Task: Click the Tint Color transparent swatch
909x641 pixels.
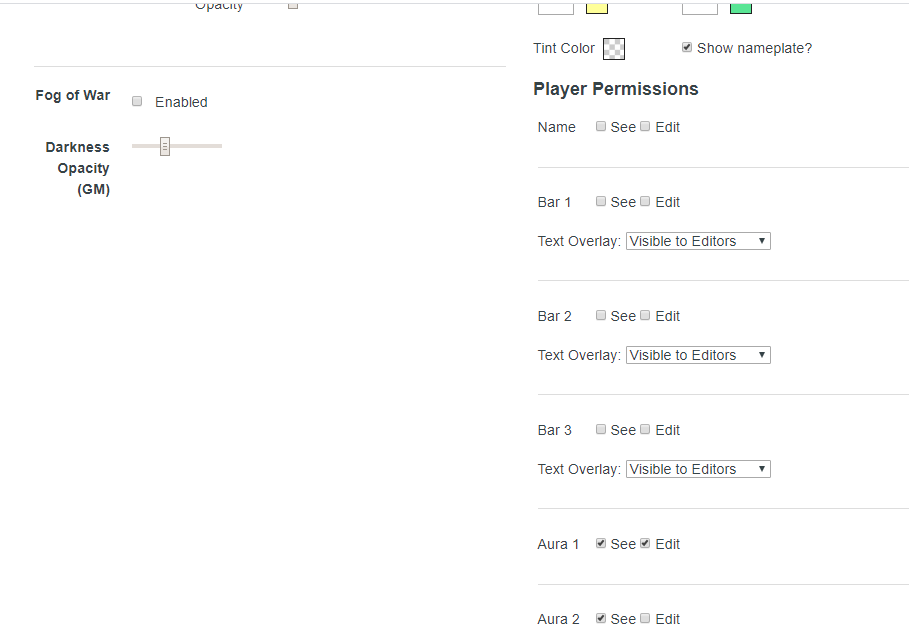Action: coord(614,49)
